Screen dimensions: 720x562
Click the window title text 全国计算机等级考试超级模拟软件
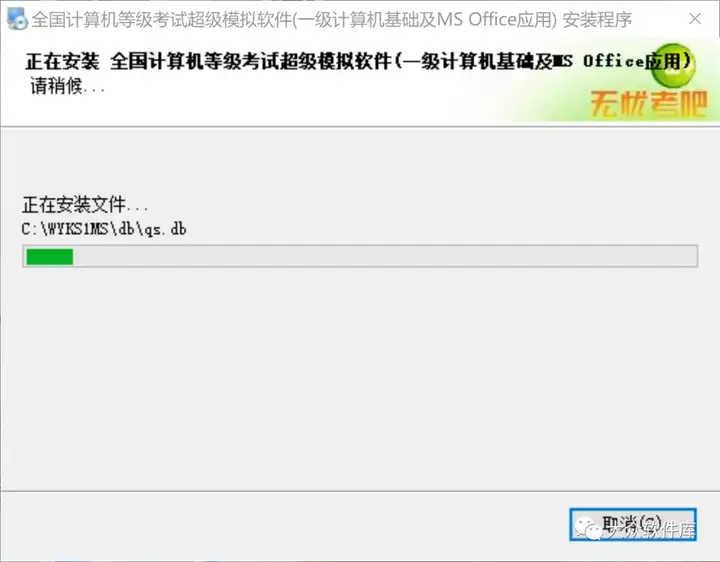[x=162, y=20]
